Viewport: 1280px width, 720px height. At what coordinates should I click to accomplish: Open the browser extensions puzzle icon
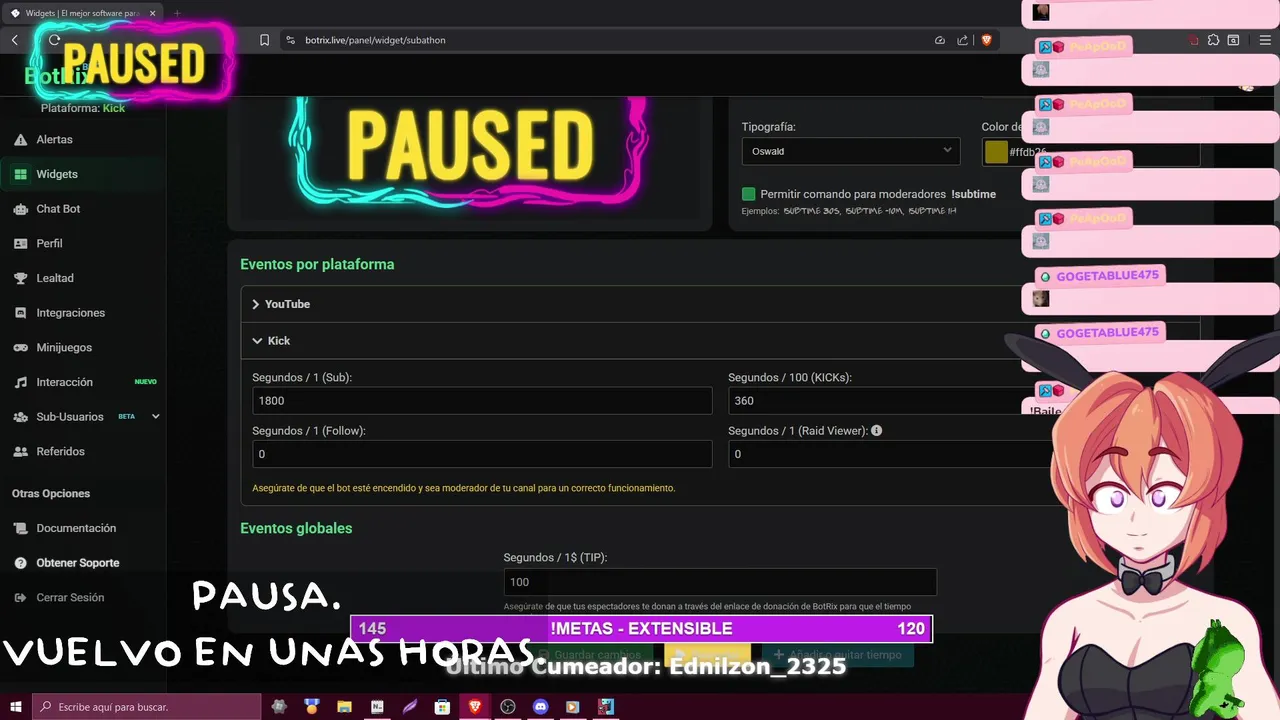(x=1213, y=40)
